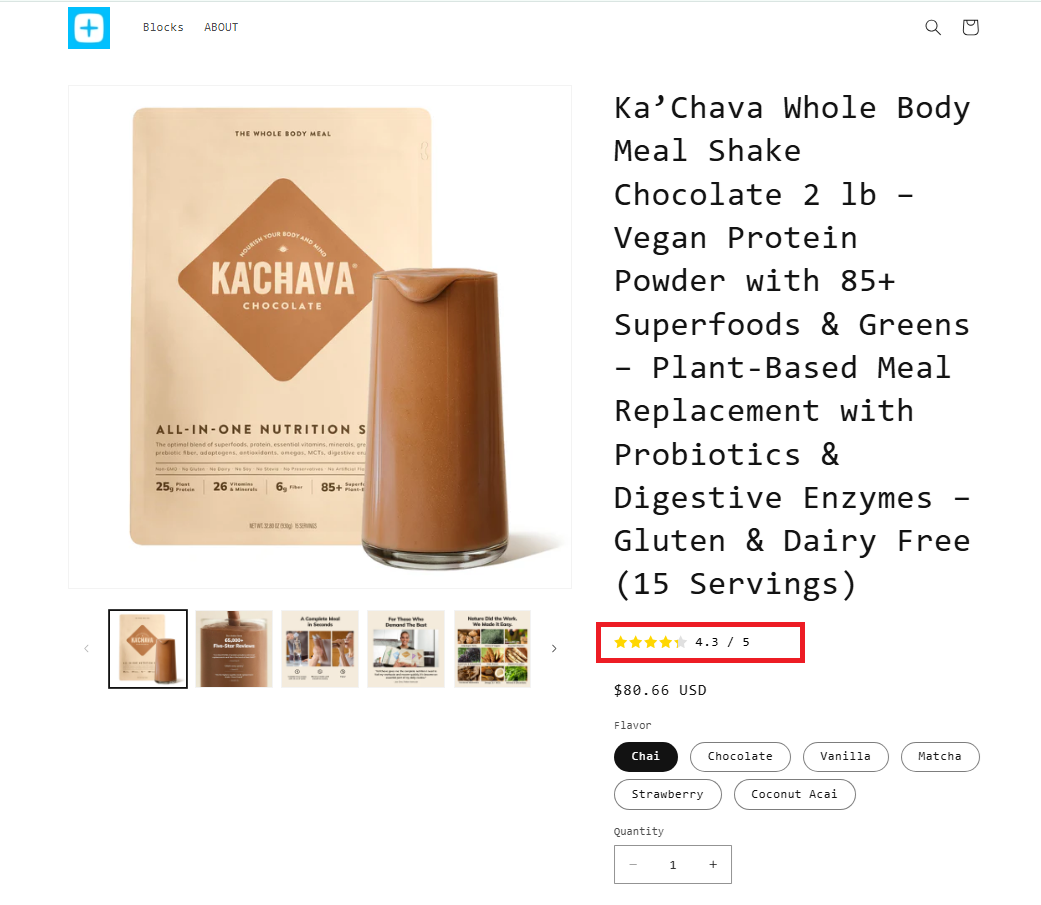This screenshot has width=1041, height=905.
Task: Select the Vanilla flavor option
Action: 845,756
